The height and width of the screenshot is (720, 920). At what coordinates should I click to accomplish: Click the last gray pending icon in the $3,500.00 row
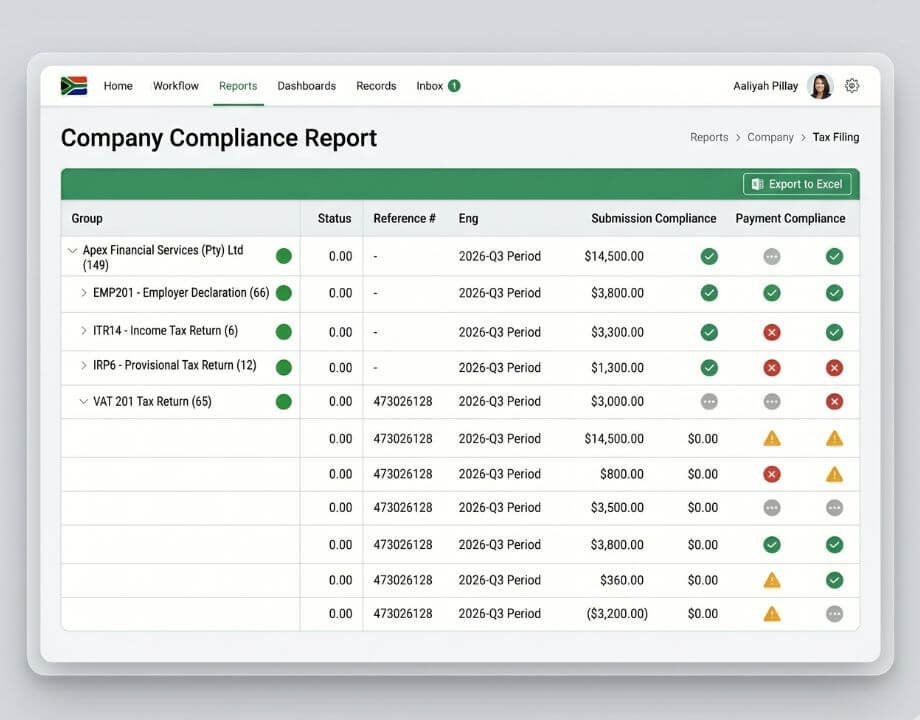[834, 508]
